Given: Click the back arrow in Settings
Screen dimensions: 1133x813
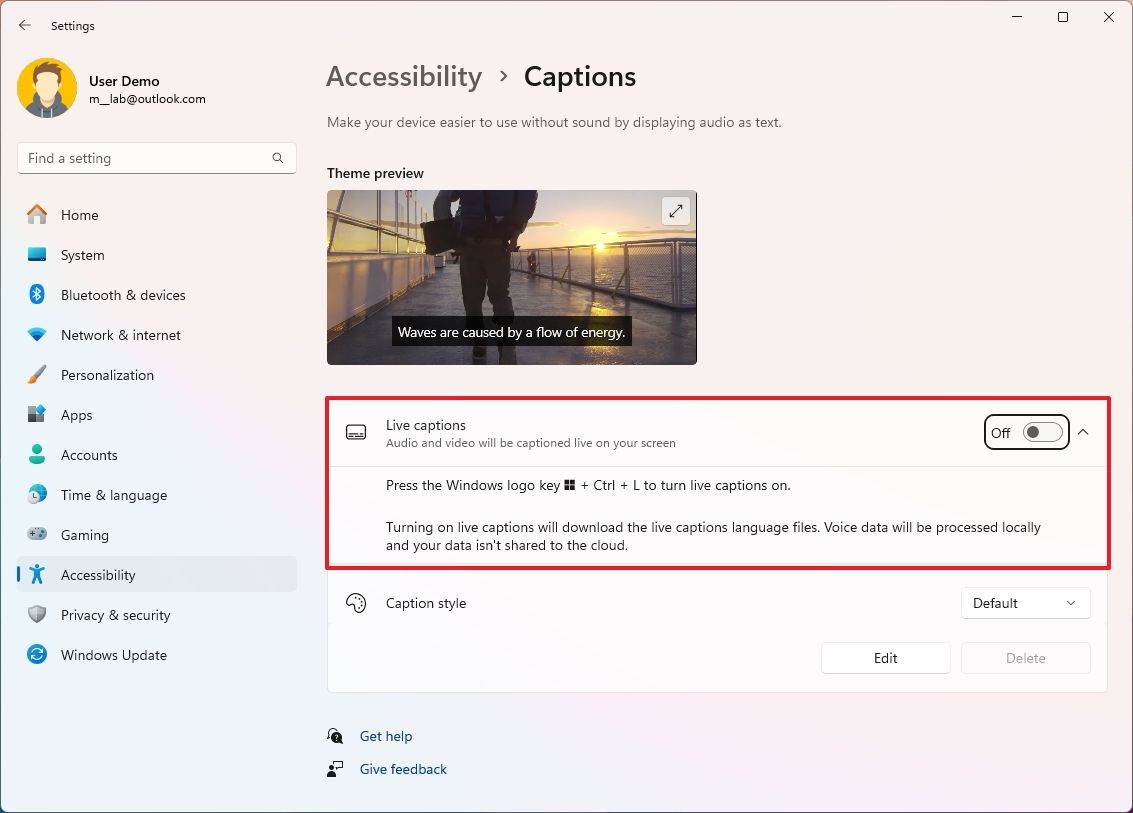Looking at the screenshot, I should tap(25, 25).
